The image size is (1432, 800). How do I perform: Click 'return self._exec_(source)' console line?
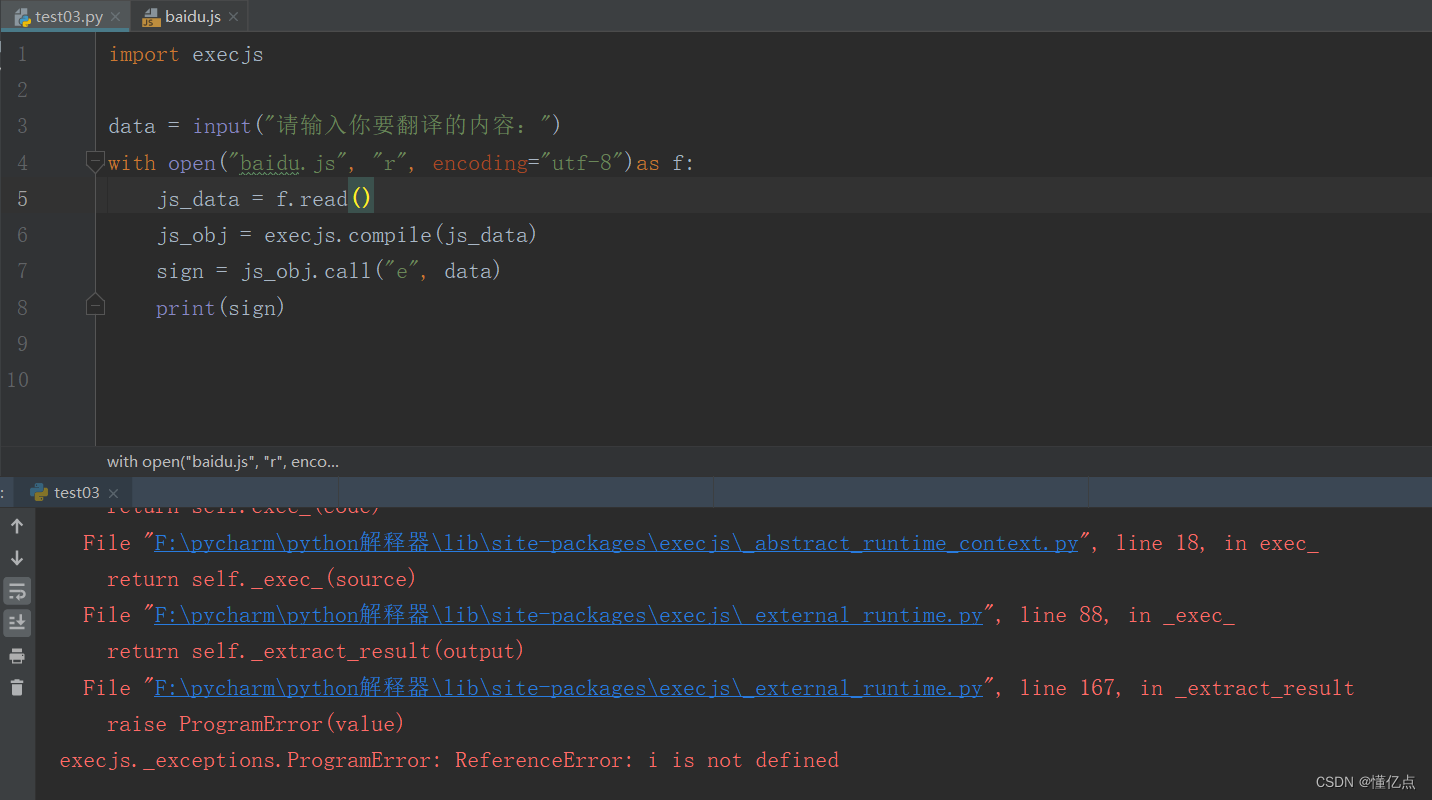pyautogui.click(x=261, y=579)
